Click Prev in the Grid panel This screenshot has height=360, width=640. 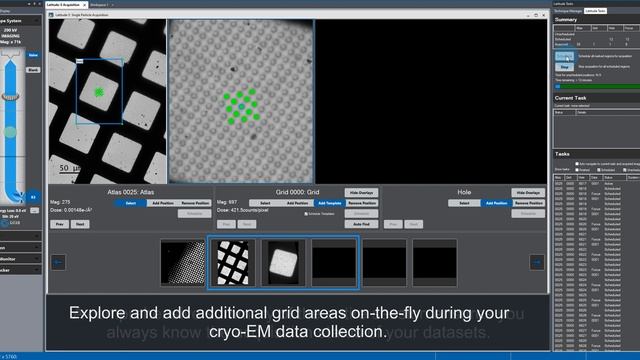pyautogui.click(x=226, y=224)
